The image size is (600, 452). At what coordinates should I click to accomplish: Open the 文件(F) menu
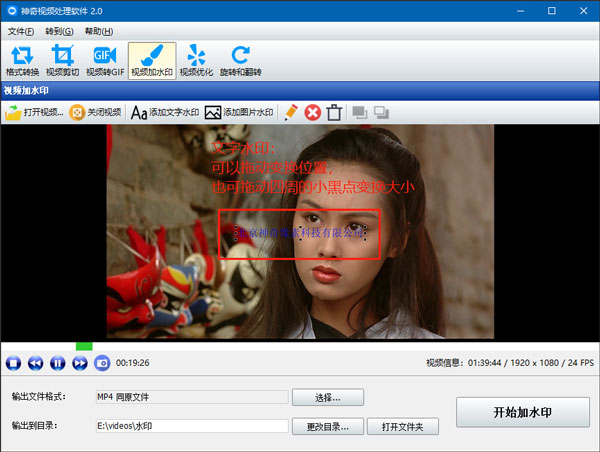click(x=21, y=31)
